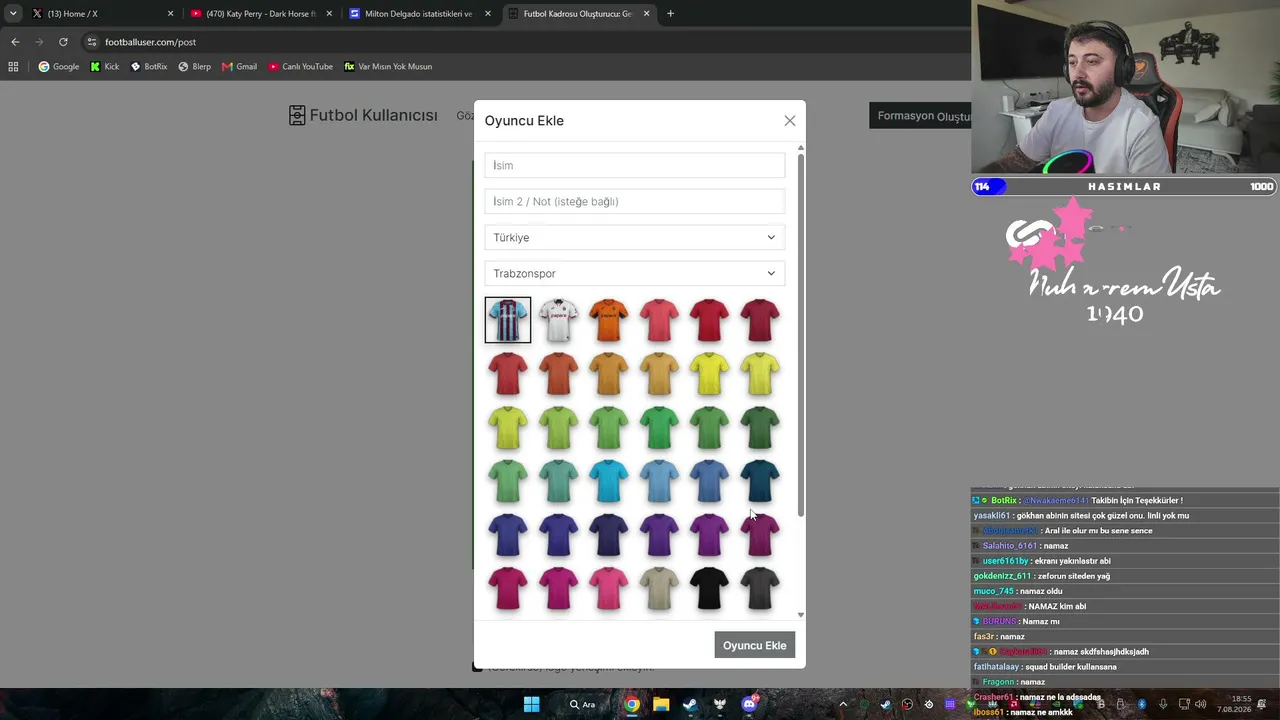Pick the beige jersey
Image resolution: width=1280 pixels, height=720 pixels.
pyautogui.click(x=659, y=588)
